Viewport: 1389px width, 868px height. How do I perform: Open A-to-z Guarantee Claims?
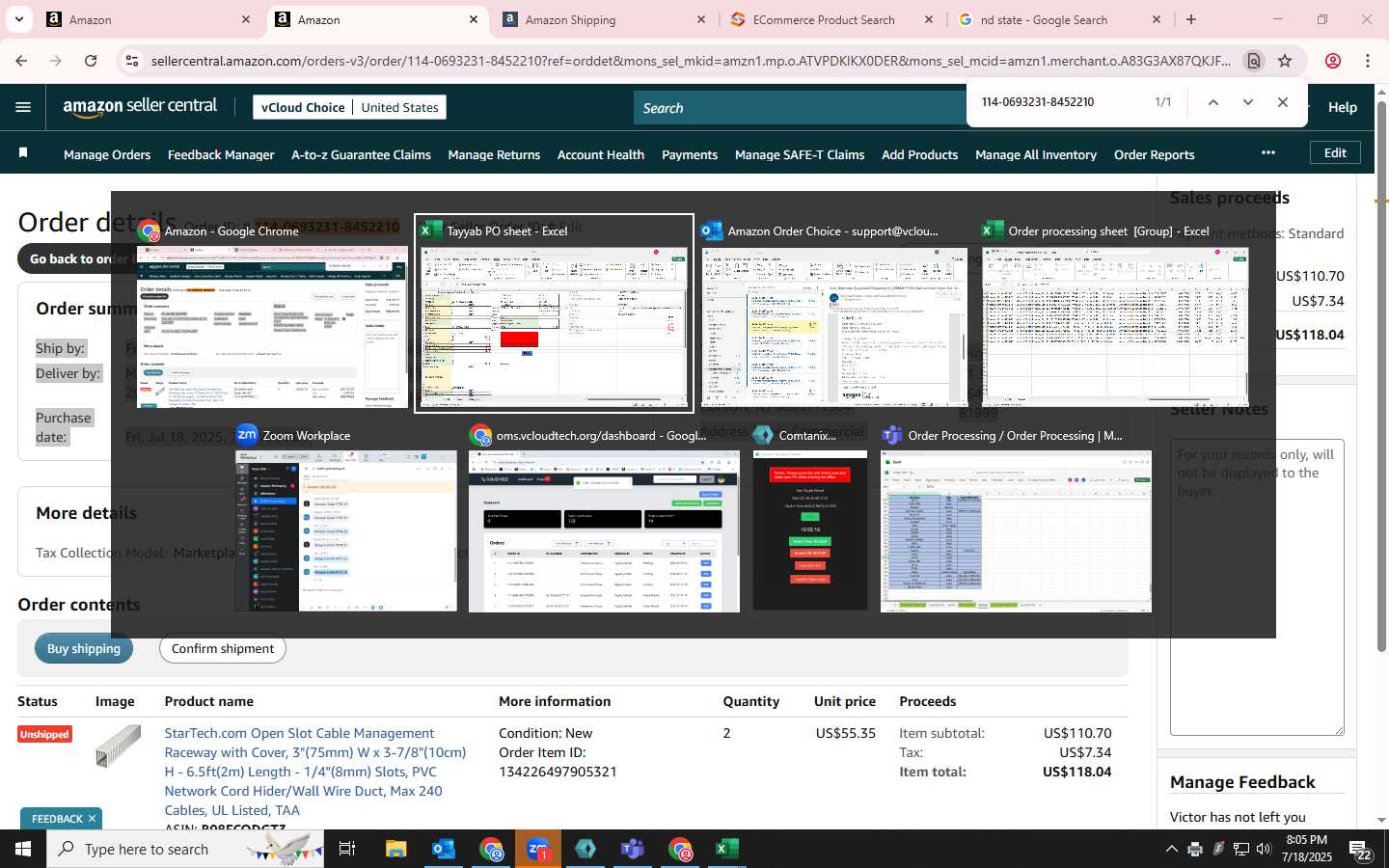tap(361, 154)
